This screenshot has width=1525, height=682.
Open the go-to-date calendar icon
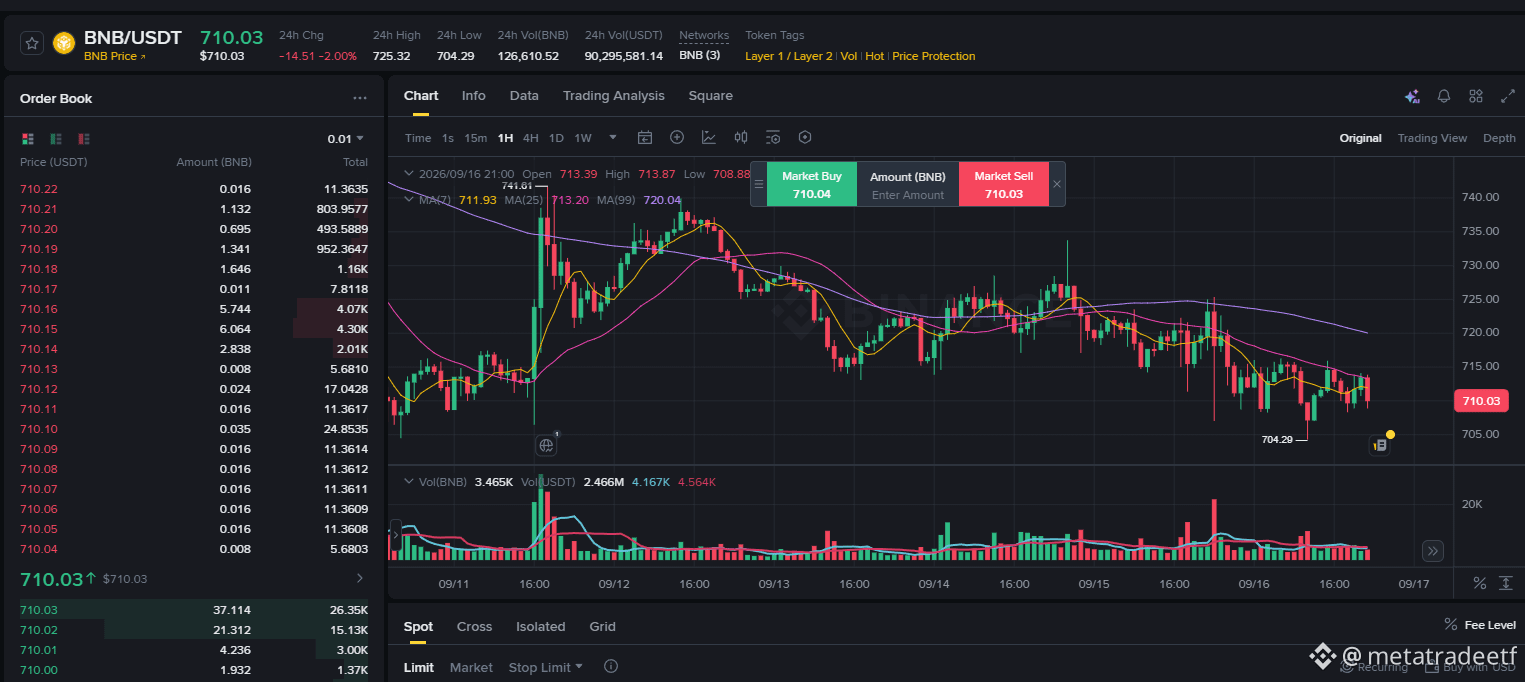(x=645, y=138)
